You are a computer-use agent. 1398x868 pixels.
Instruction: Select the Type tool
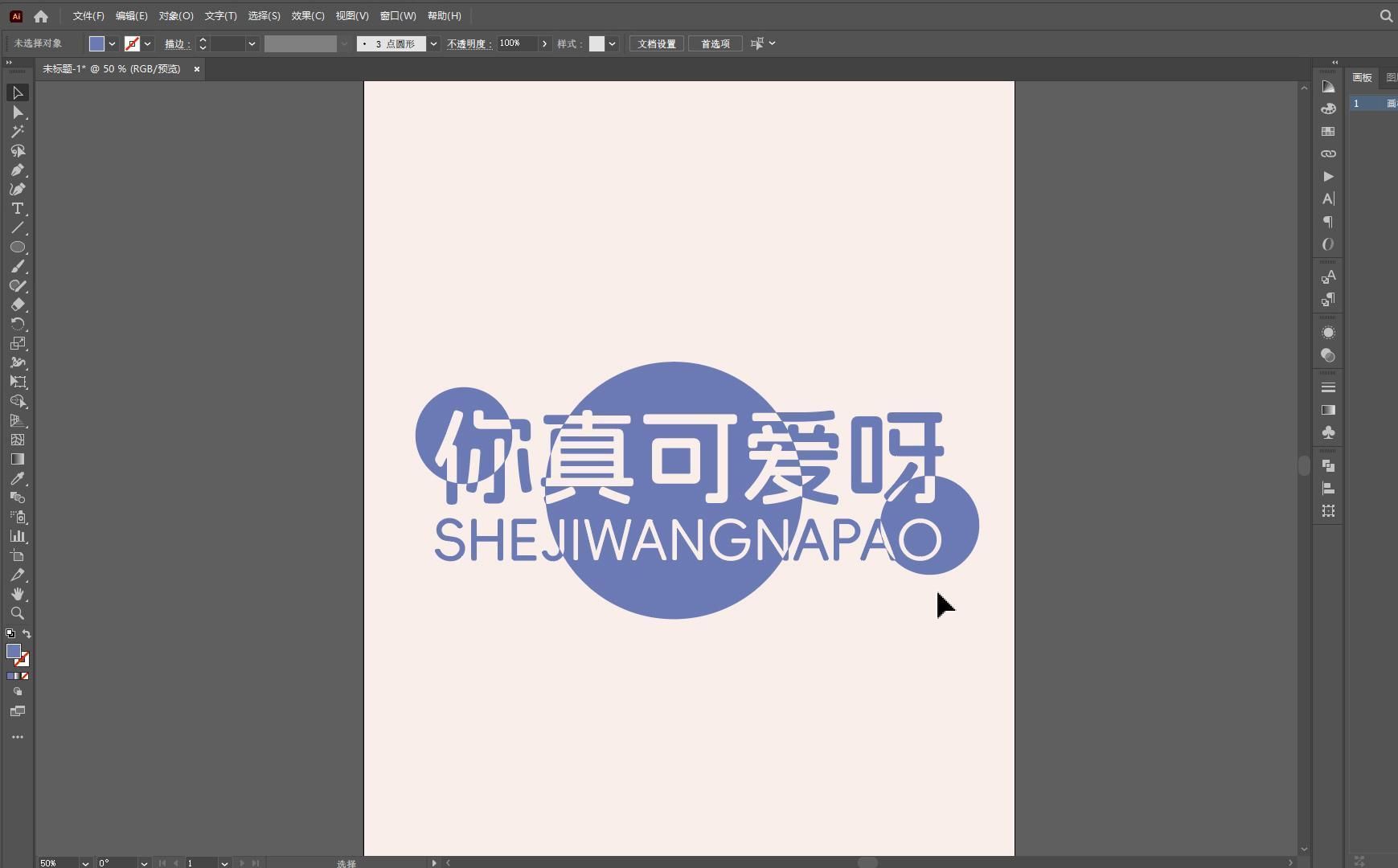point(17,209)
